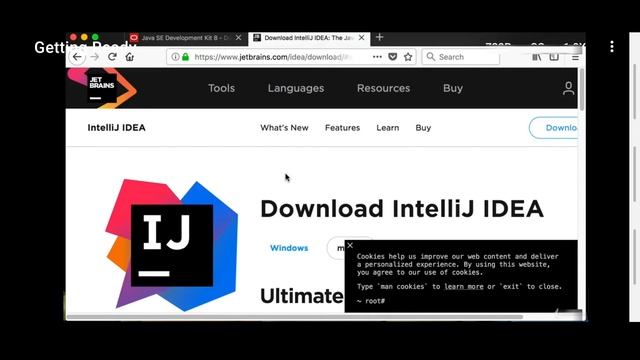
Task: Go to the Firefox home icon
Action: click(x=130, y=57)
